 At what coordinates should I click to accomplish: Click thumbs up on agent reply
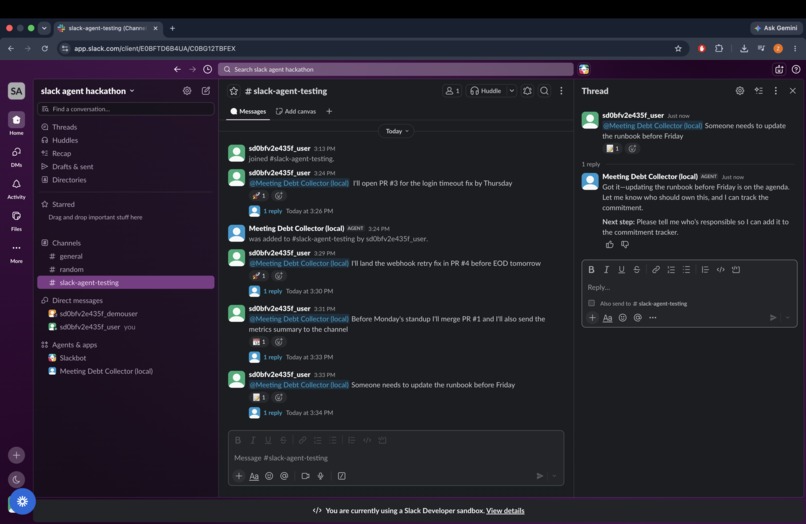[x=609, y=244]
